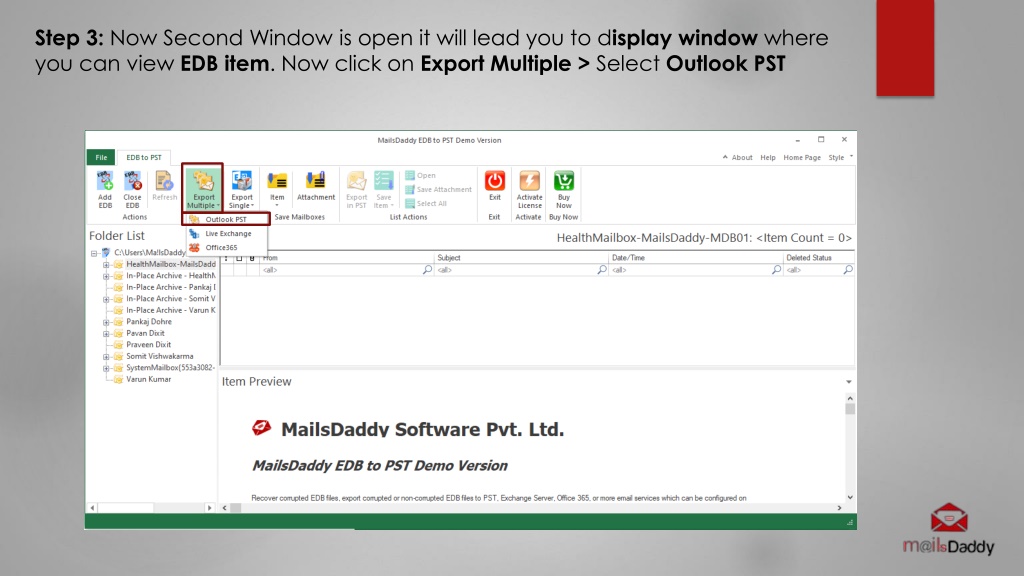Image resolution: width=1024 pixels, height=576 pixels.
Task: Open the Style dropdown
Action: (x=840, y=157)
